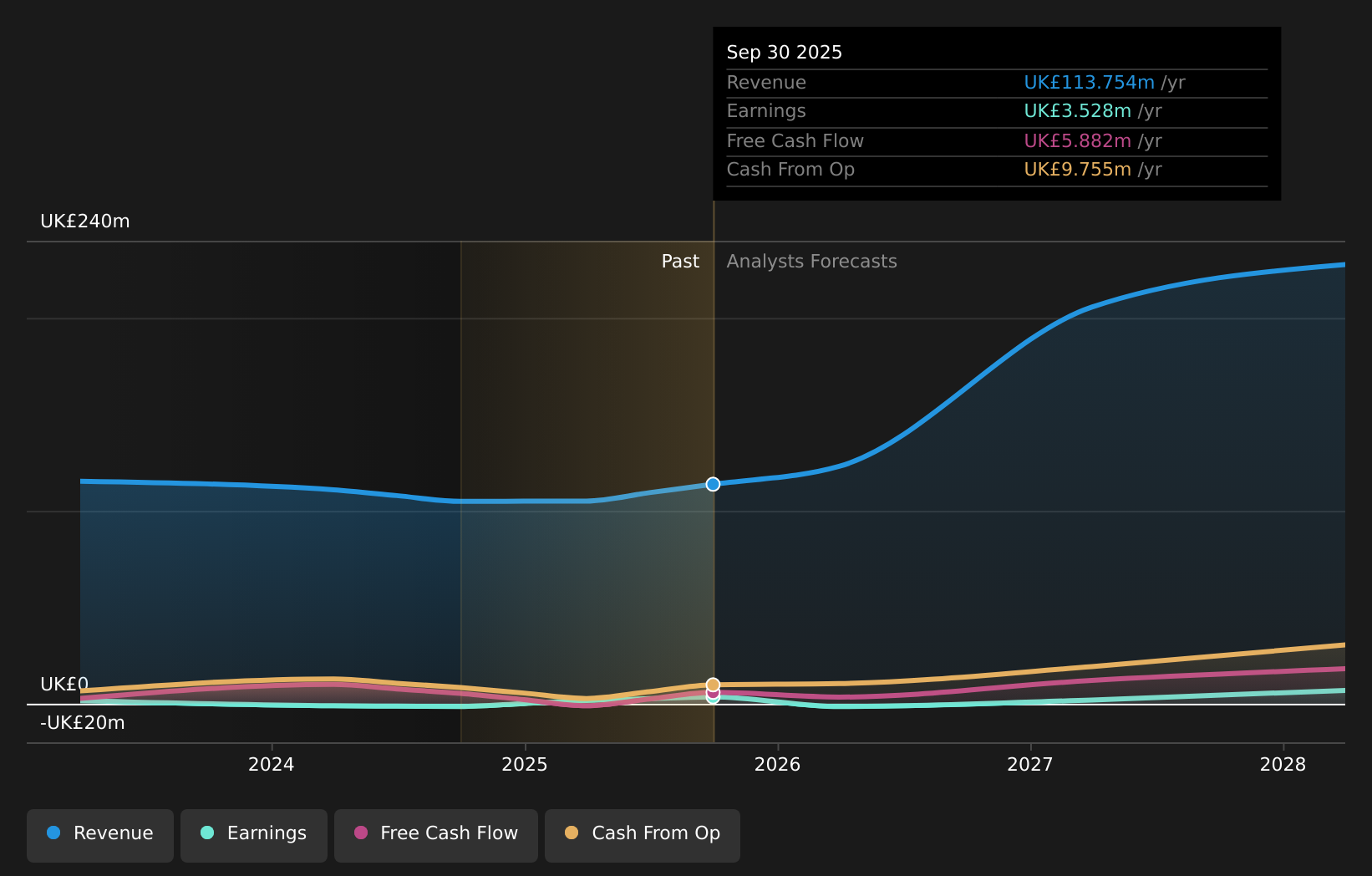Click the UK£5.882m free cash flow value
1372x876 pixels.
tap(1078, 141)
